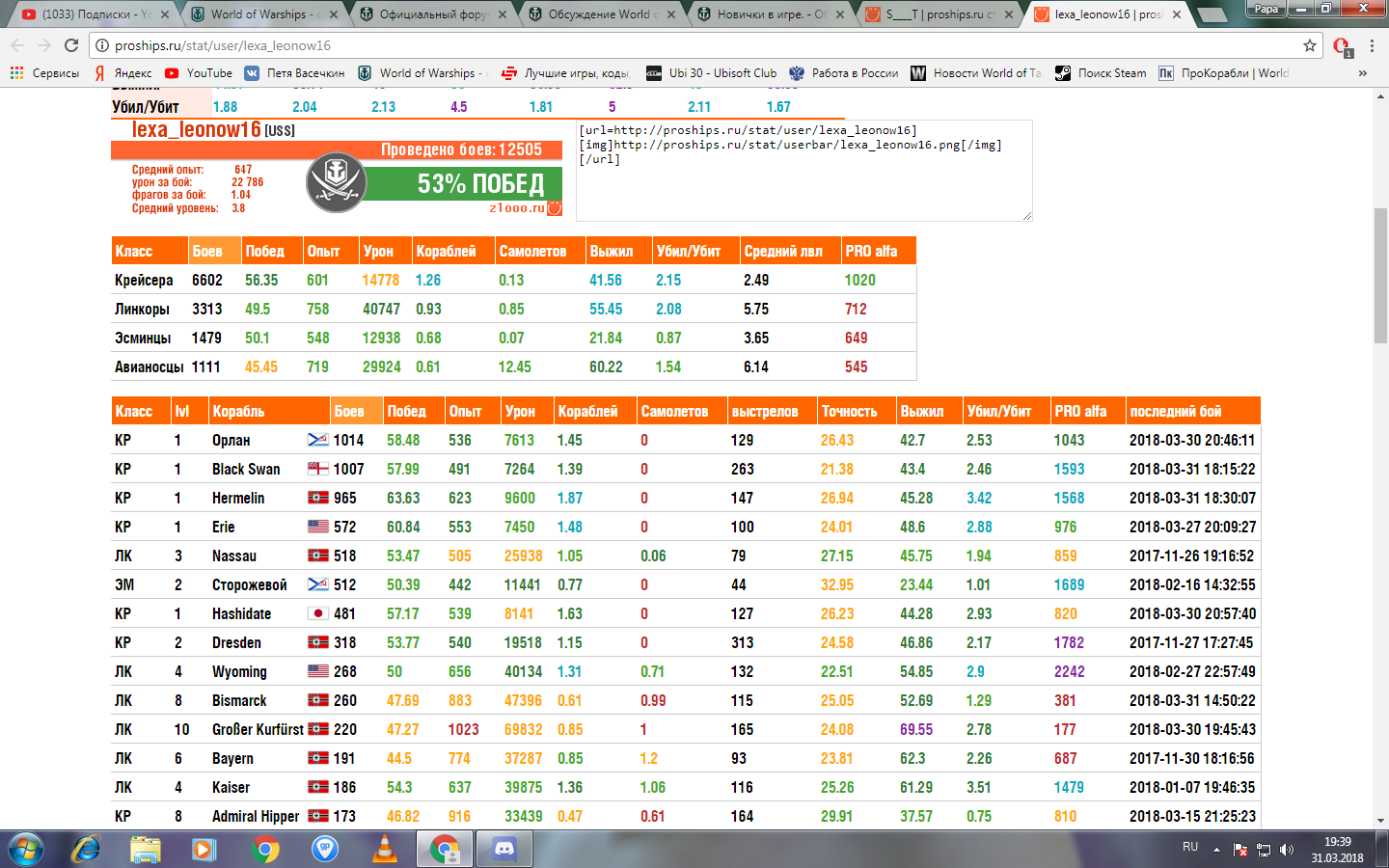Image resolution: width=1389 pixels, height=868 pixels.
Task: Open Chrome three-dot menu
Action: point(1372,45)
